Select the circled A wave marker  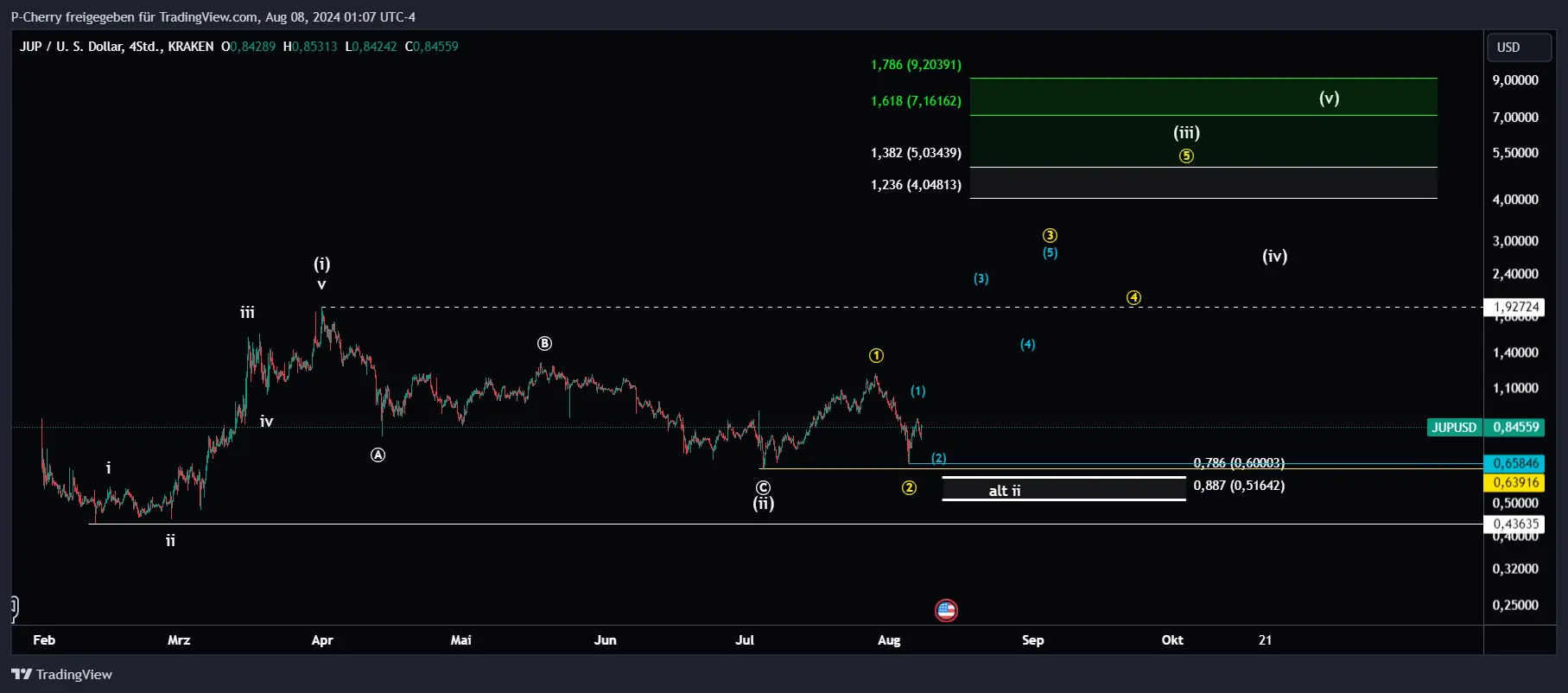pyautogui.click(x=378, y=455)
